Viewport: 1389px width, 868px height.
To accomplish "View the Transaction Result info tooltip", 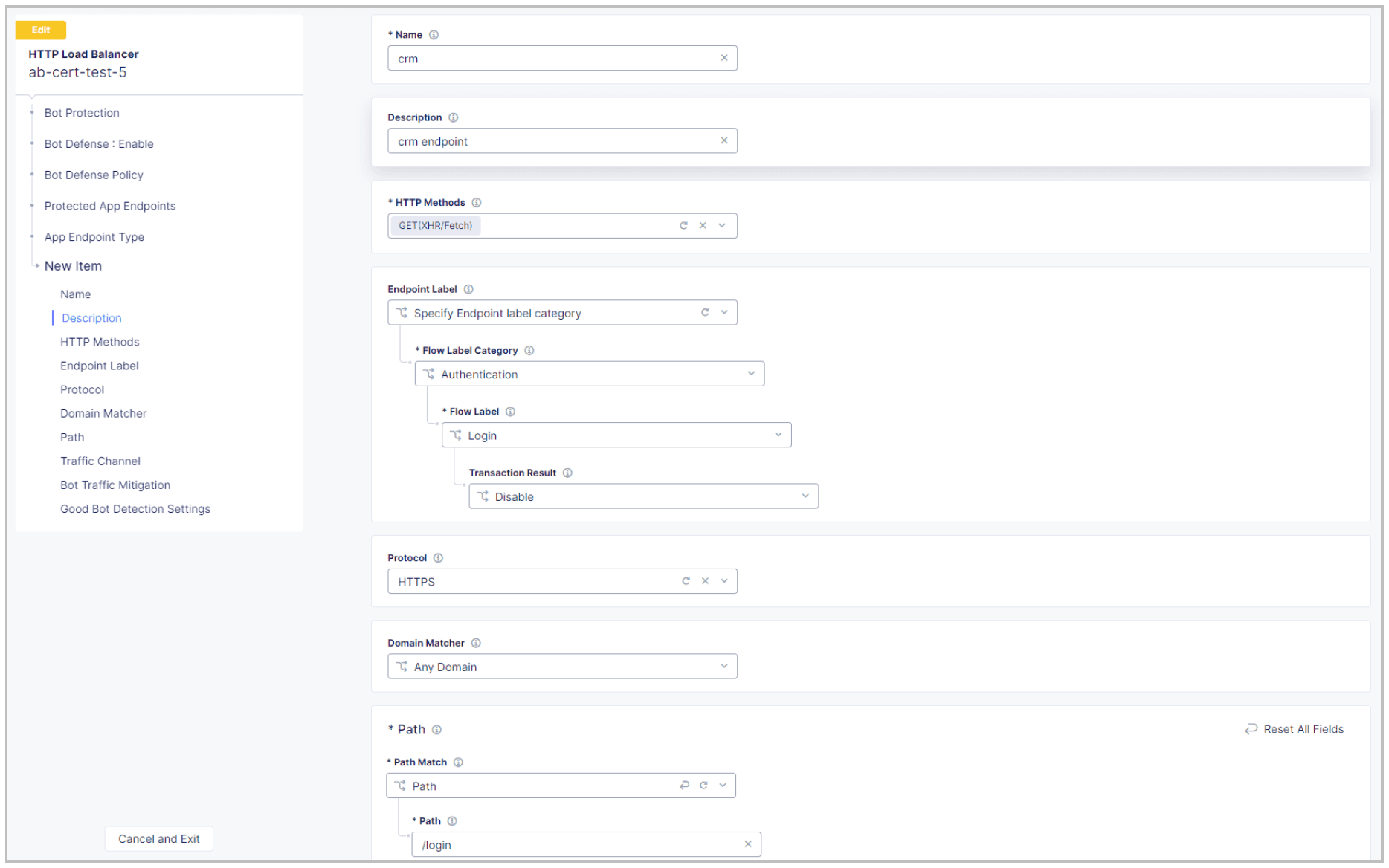I will (x=567, y=473).
